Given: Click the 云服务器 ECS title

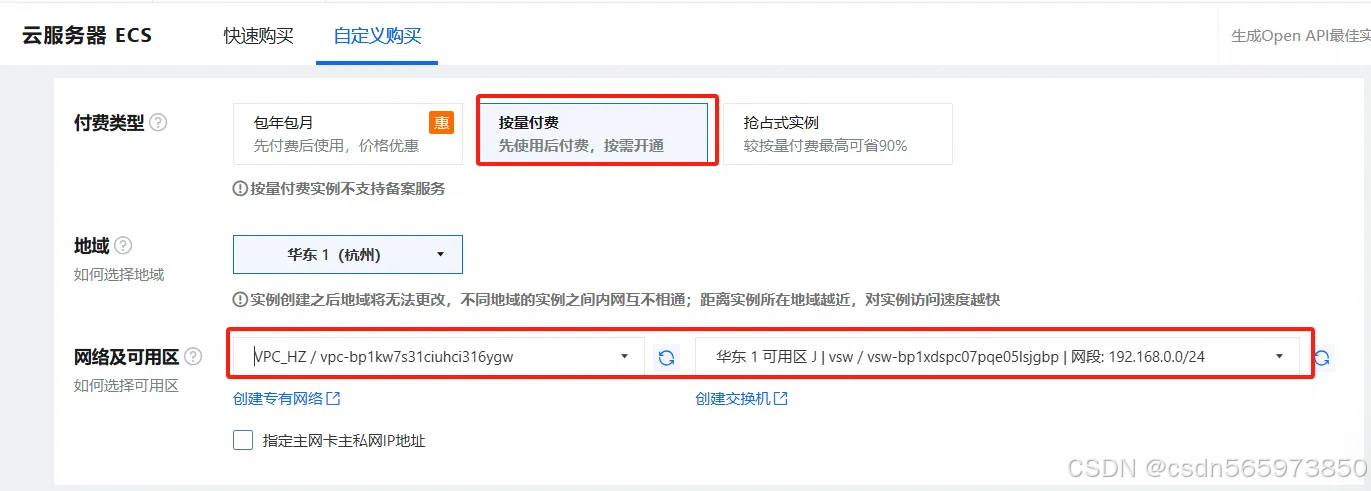Looking at the screenshot, I should tap(87, 35).
